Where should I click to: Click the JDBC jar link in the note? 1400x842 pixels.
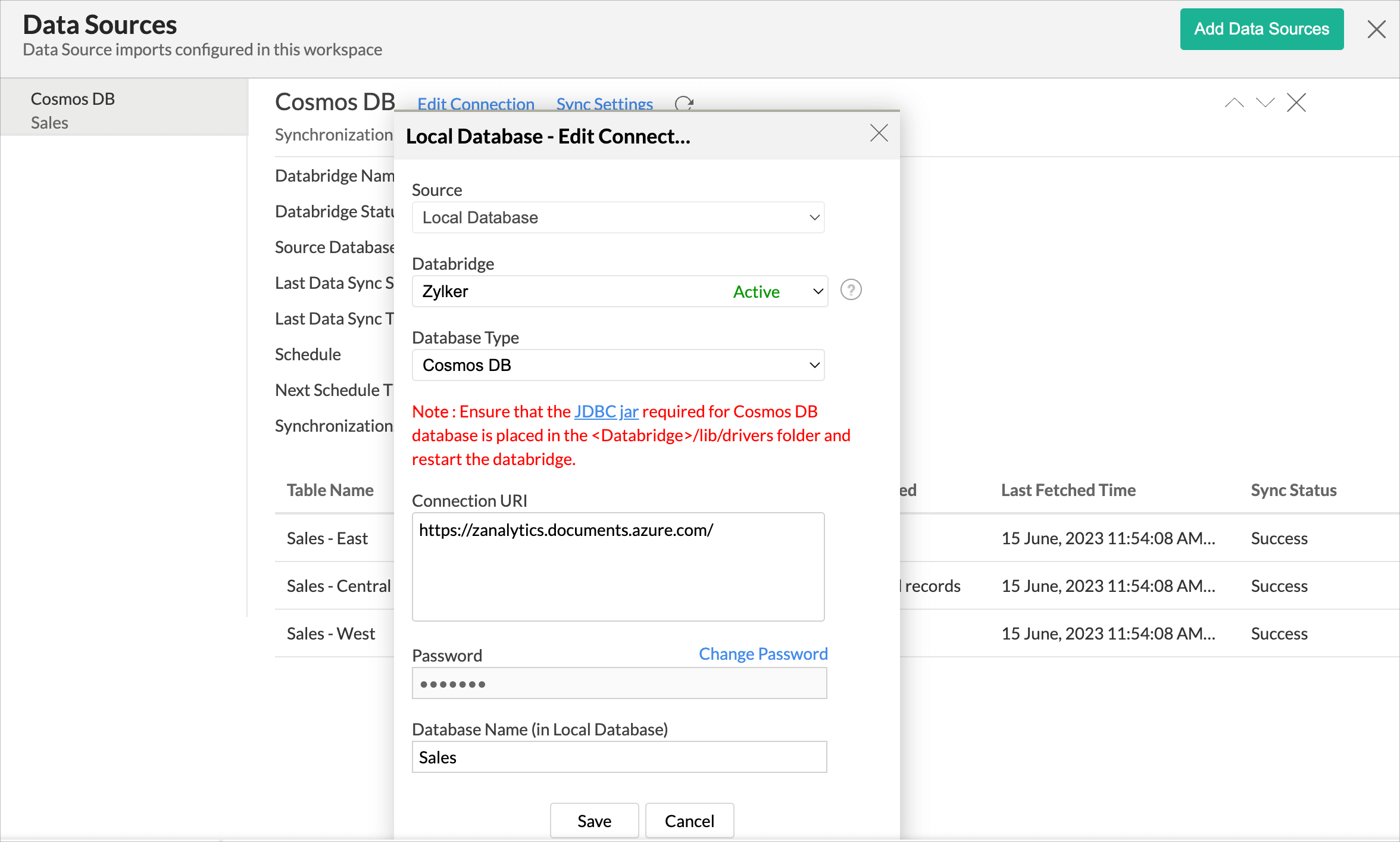point(606,411)
